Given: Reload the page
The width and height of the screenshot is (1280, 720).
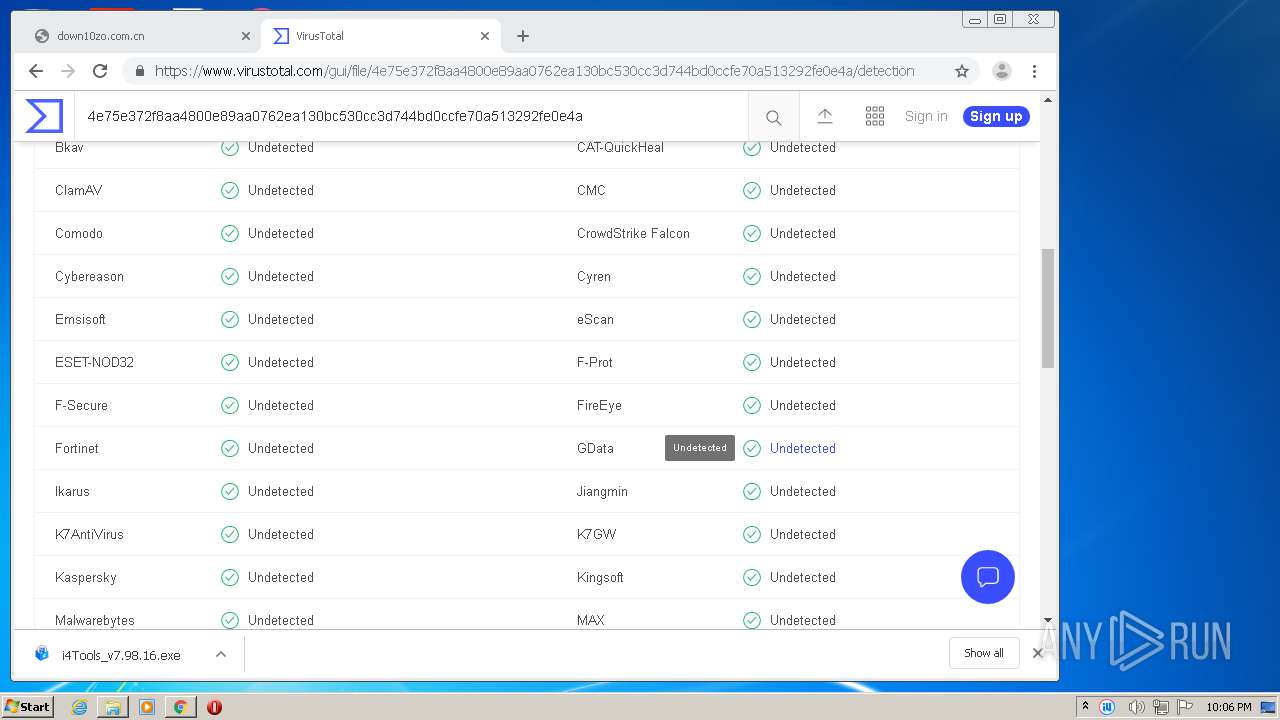Looking at the screenshot, I should [100, 71].
